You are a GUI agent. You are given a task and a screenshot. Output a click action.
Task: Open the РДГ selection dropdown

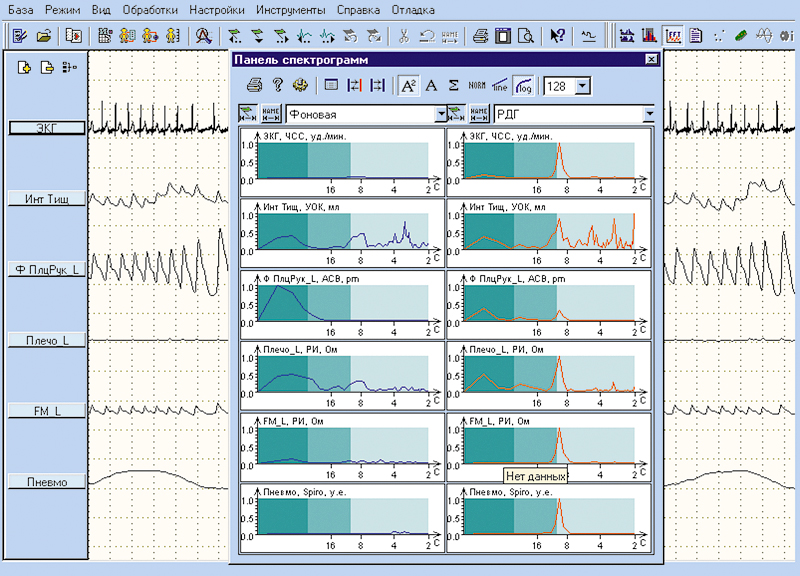[649, 115]
